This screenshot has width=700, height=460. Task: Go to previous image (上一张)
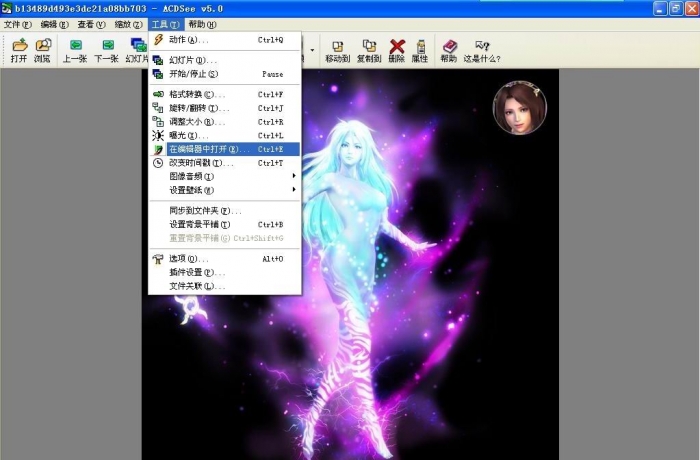[x=75, y=50]
